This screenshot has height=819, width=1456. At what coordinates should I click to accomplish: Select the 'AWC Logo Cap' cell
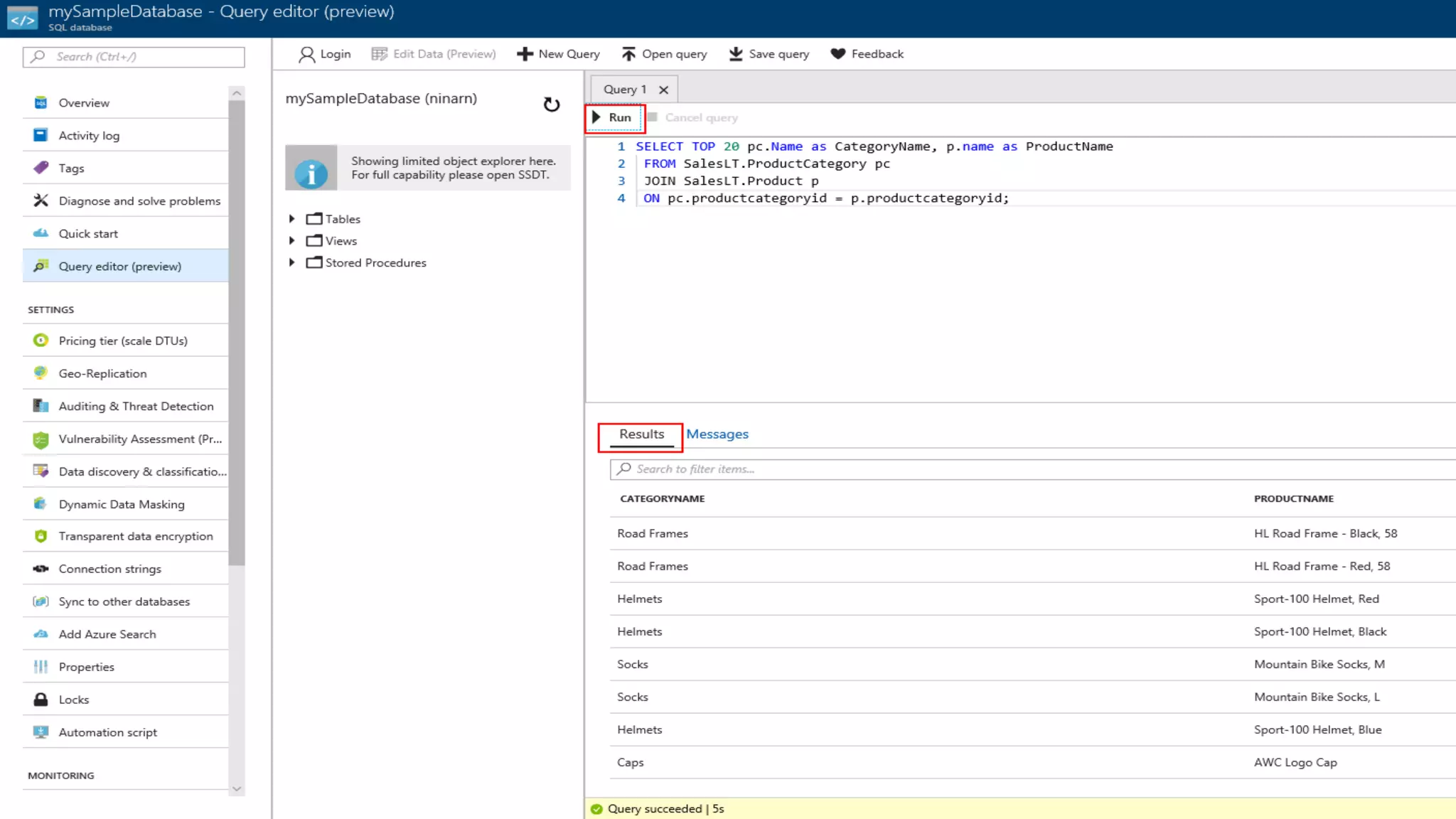[x=1295, y=762]
